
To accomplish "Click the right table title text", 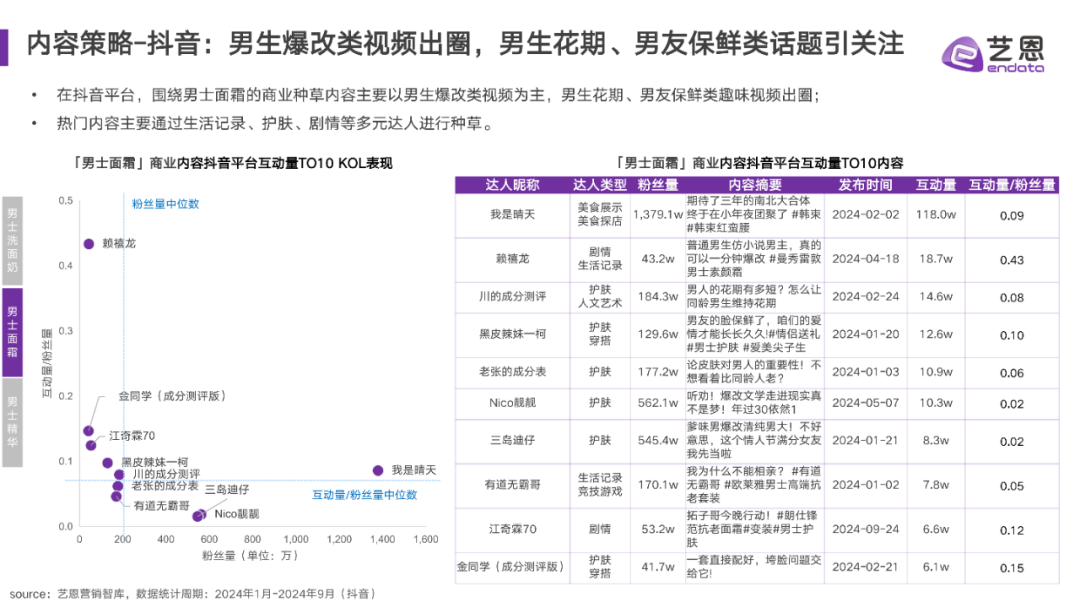I will [758, 163].
